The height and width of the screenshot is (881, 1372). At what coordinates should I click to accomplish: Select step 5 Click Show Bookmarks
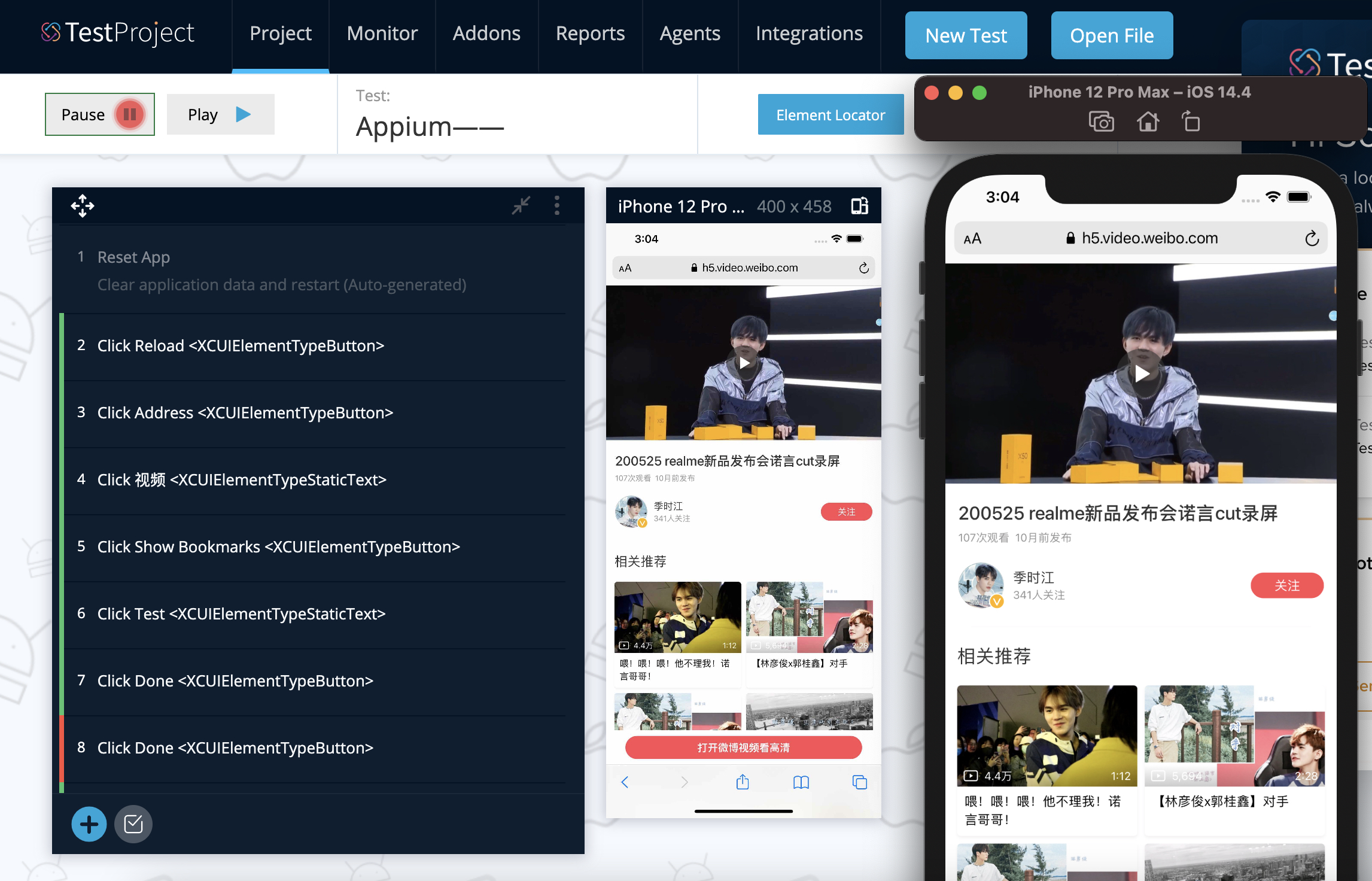pos(279,546)
